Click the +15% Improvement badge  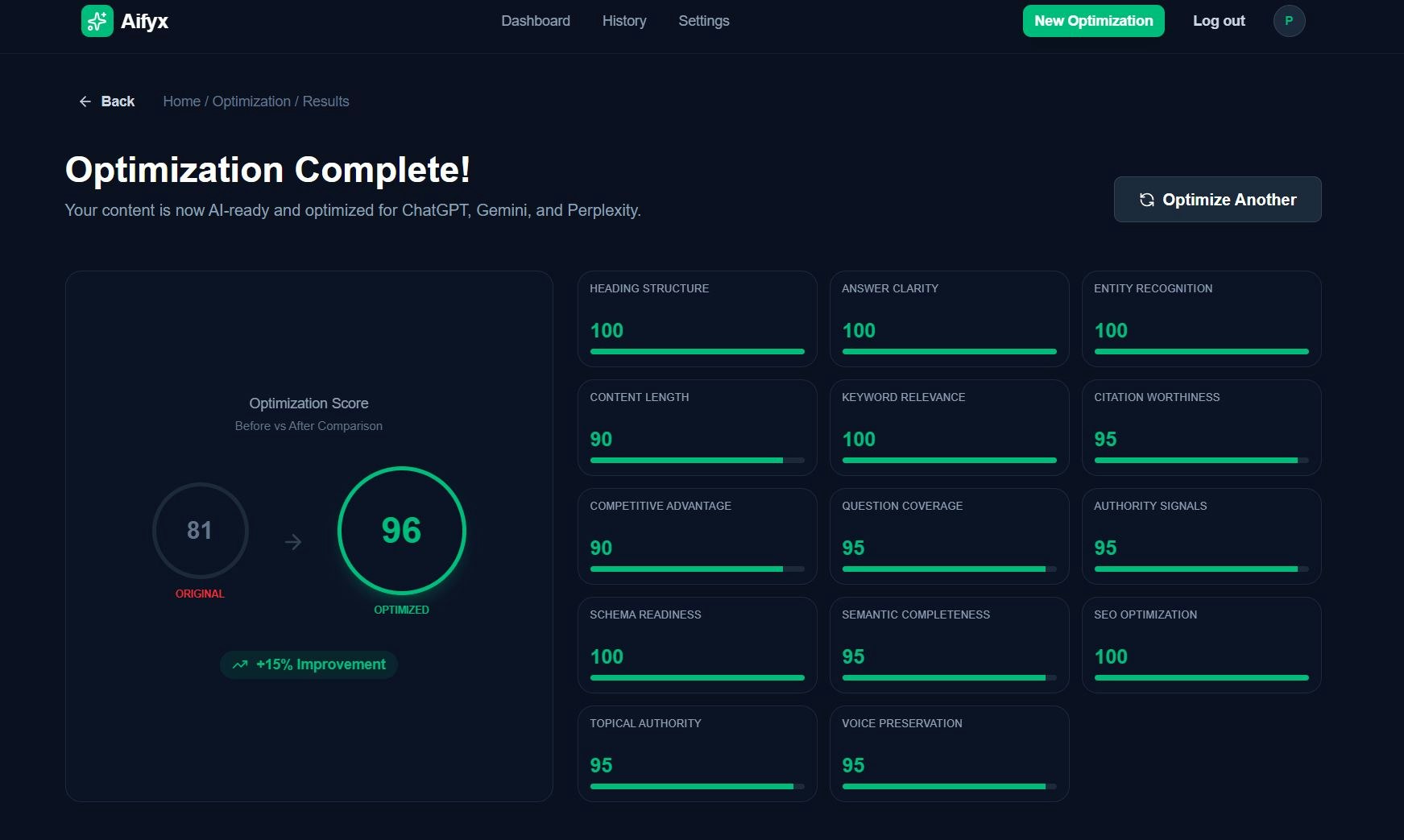pyautogui.click(x=309, y=664)
